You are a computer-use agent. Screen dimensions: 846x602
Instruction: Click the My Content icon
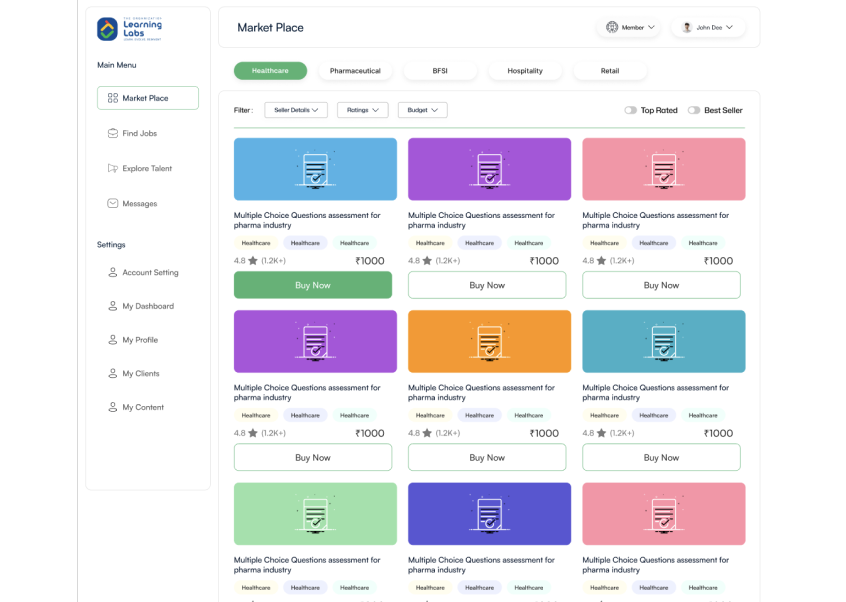(113, 407)
